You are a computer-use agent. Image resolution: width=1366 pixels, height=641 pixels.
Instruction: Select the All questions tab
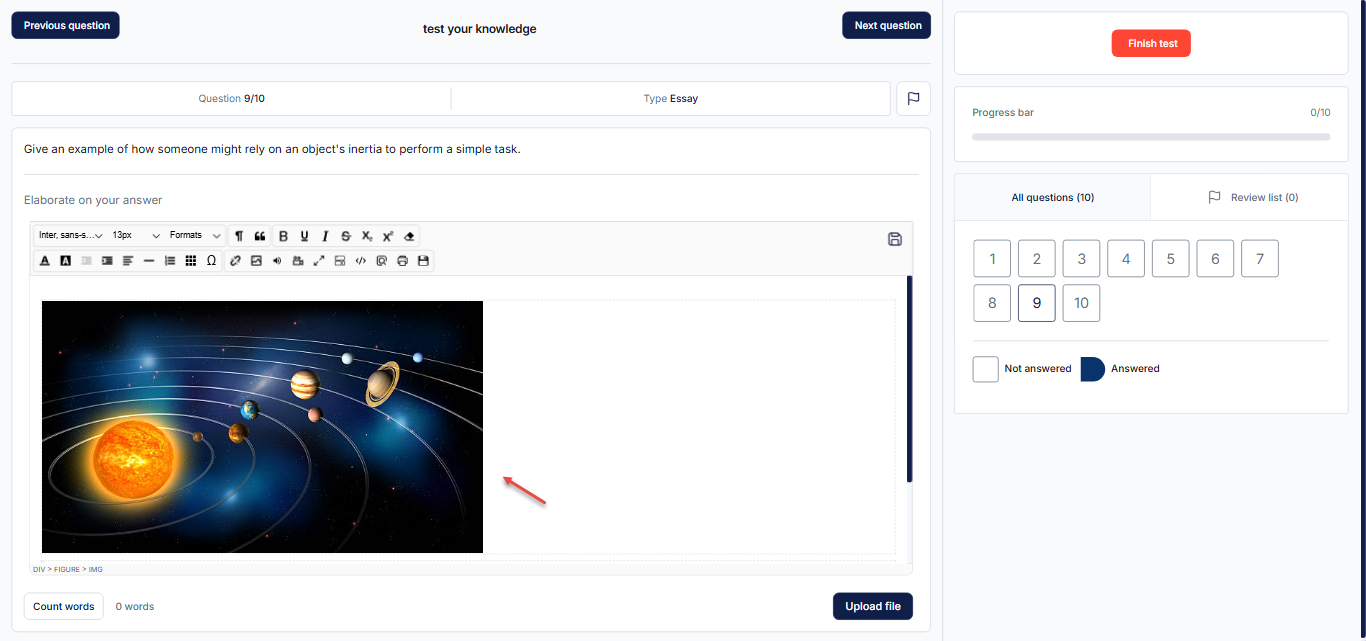[1052, 198]
